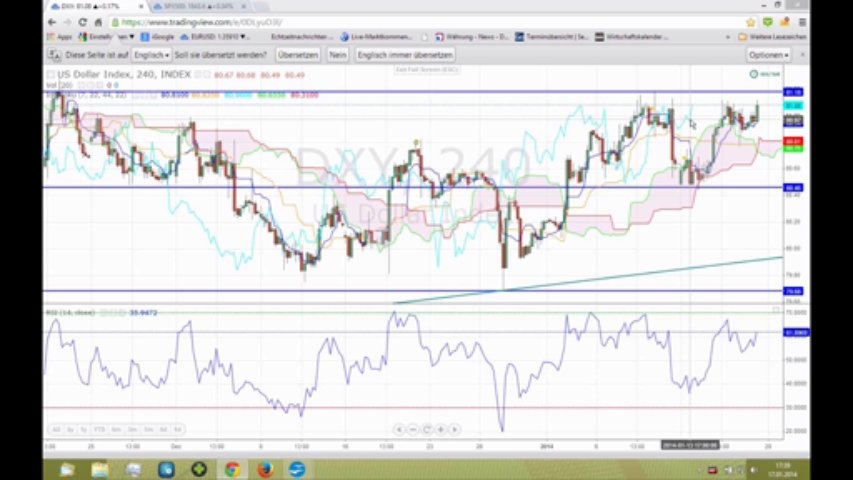The image size is (853, 480).
Task: Bookmark page with the star icon
Action: tap(750, 21)
